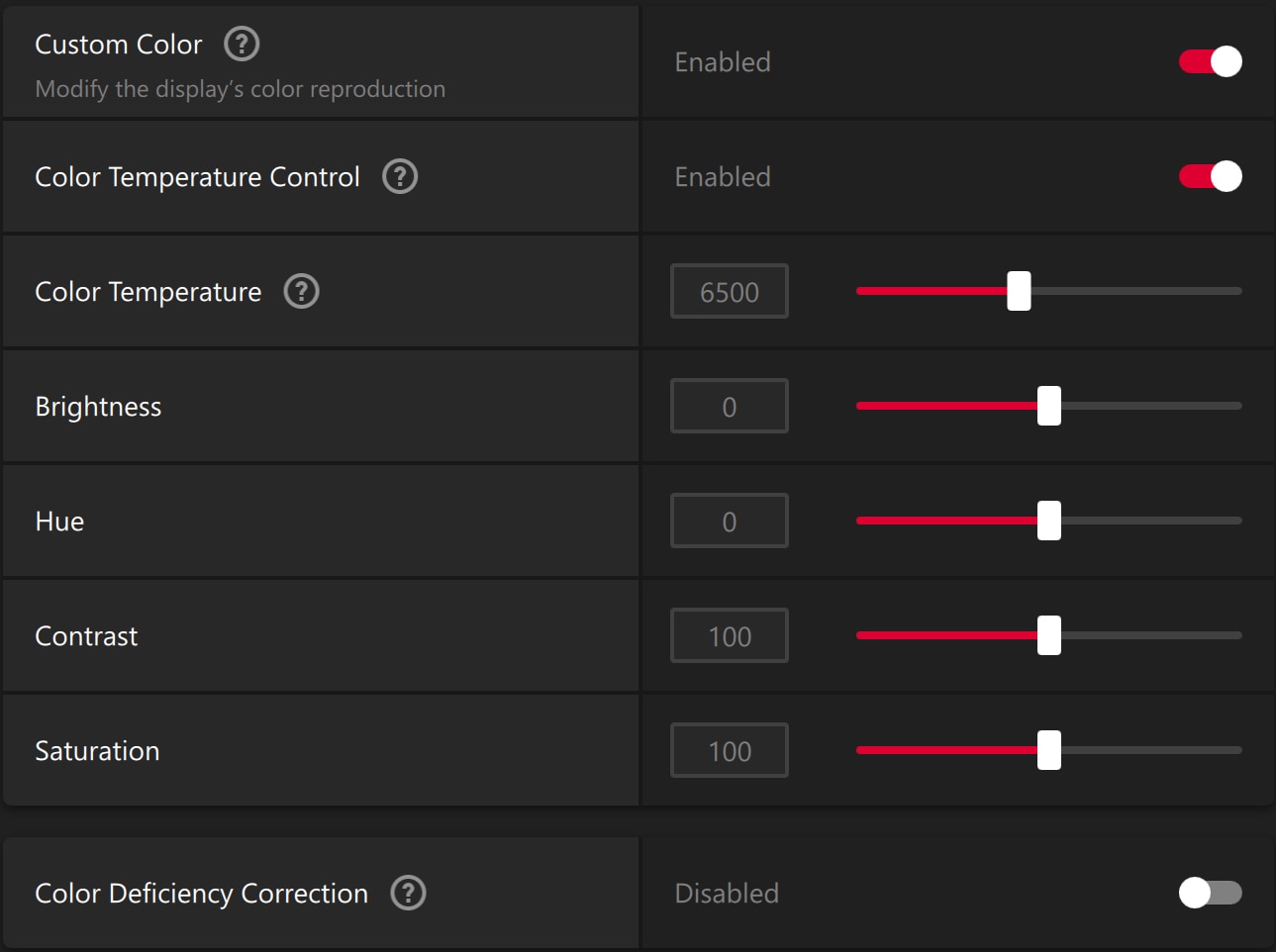The width and height of the screenshot is (1276, 952).
Task: Disable the Custom Color toggle
Action: click(1210, 61)
